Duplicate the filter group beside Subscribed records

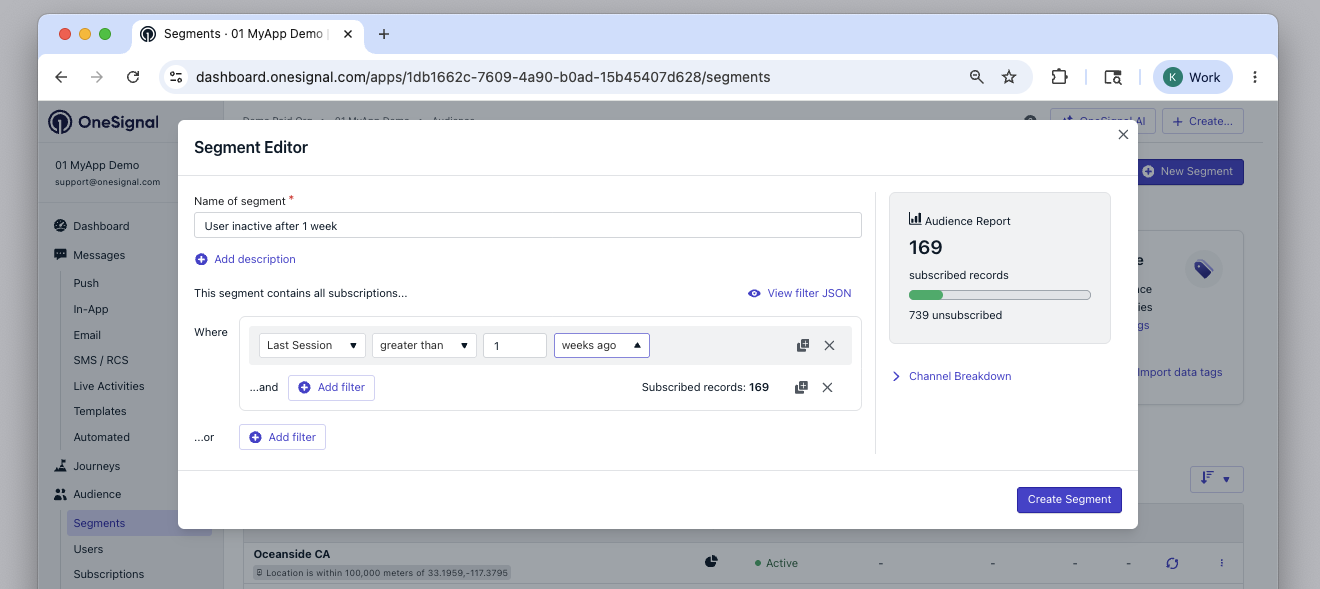click(x=801, y=387)
